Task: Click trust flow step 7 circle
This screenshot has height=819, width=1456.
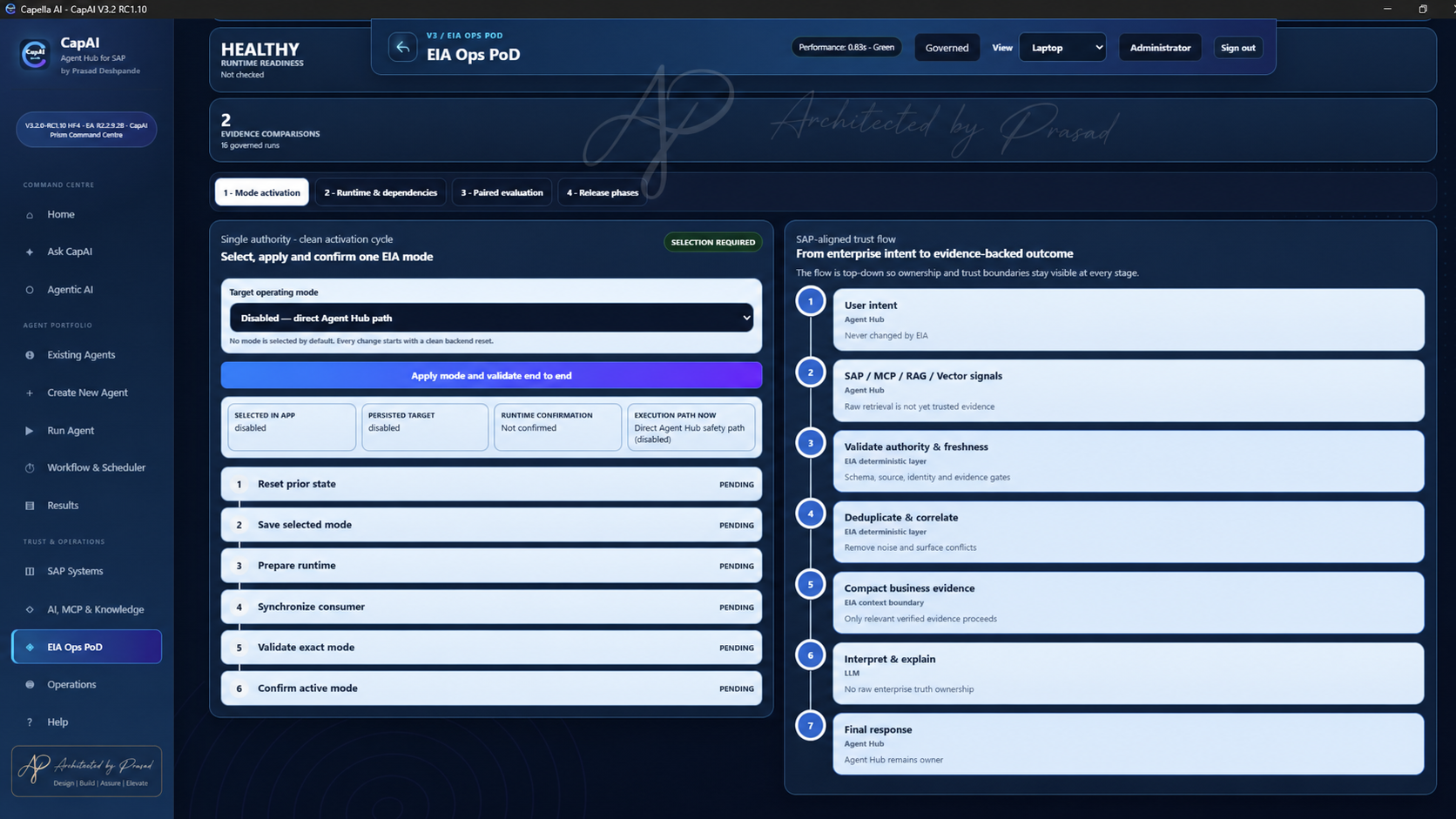Action: pos(811,726)
